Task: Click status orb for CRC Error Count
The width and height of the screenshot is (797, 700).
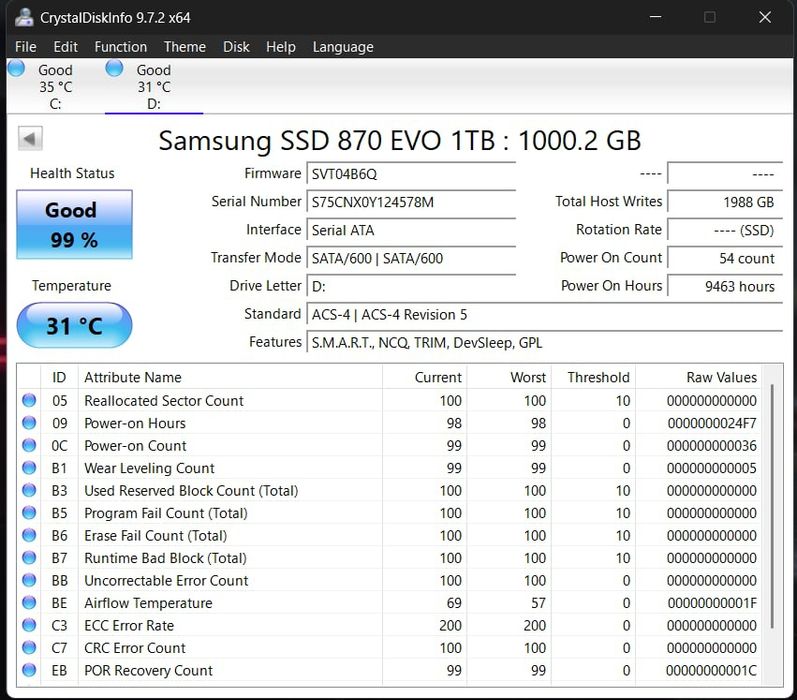Action: pyautogui.click(x=29, y=647)
